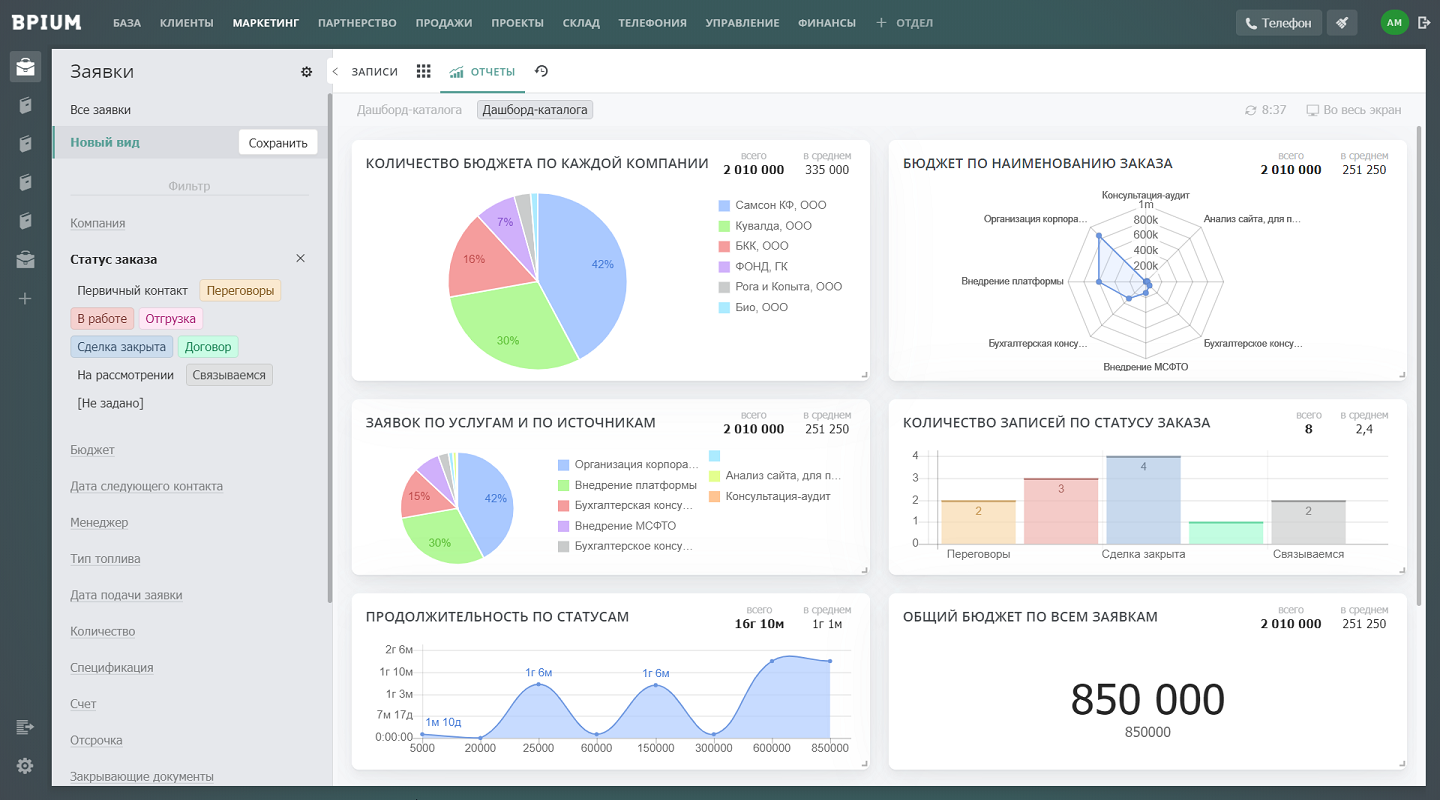The image size is (1440, 800).
Task: Toggle the В работе status filter
Action: pos(102,319)
